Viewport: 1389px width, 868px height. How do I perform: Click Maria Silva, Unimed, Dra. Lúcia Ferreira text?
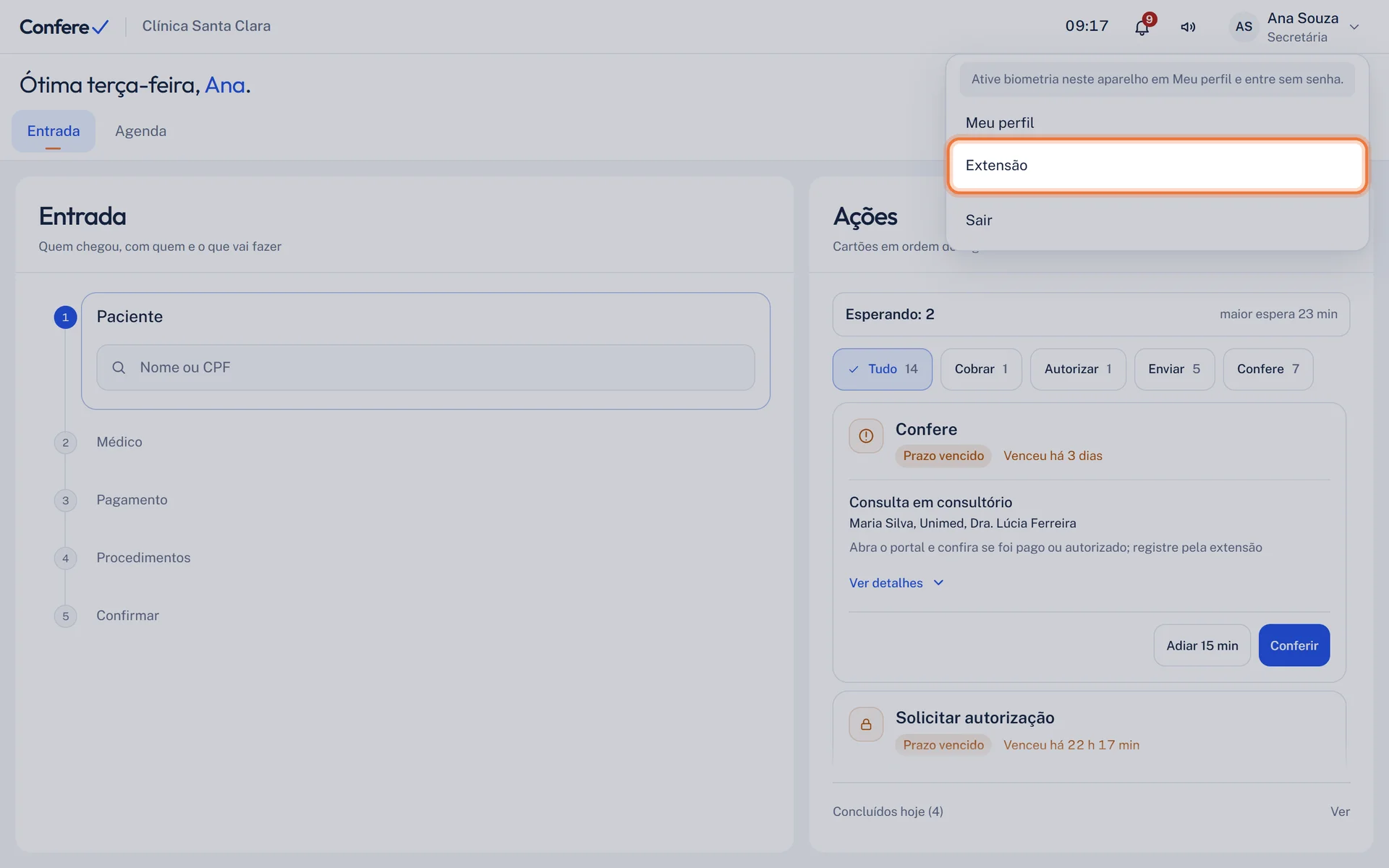[962, 523]
